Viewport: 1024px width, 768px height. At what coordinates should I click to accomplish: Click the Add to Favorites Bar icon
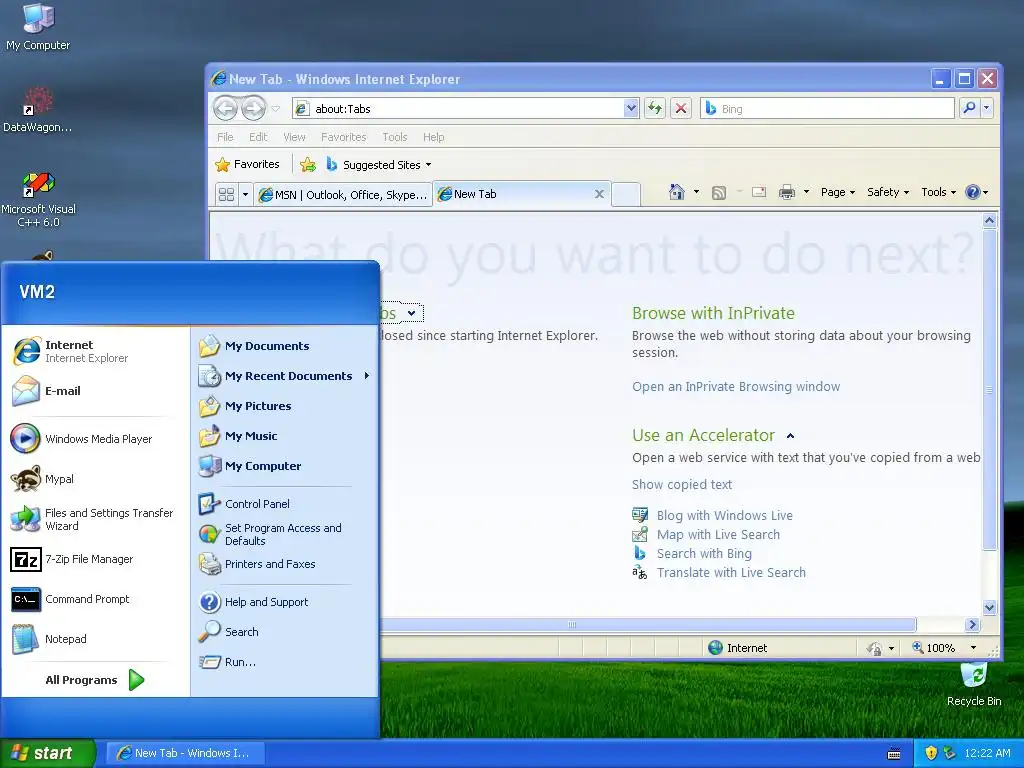(x=308, y=165)
